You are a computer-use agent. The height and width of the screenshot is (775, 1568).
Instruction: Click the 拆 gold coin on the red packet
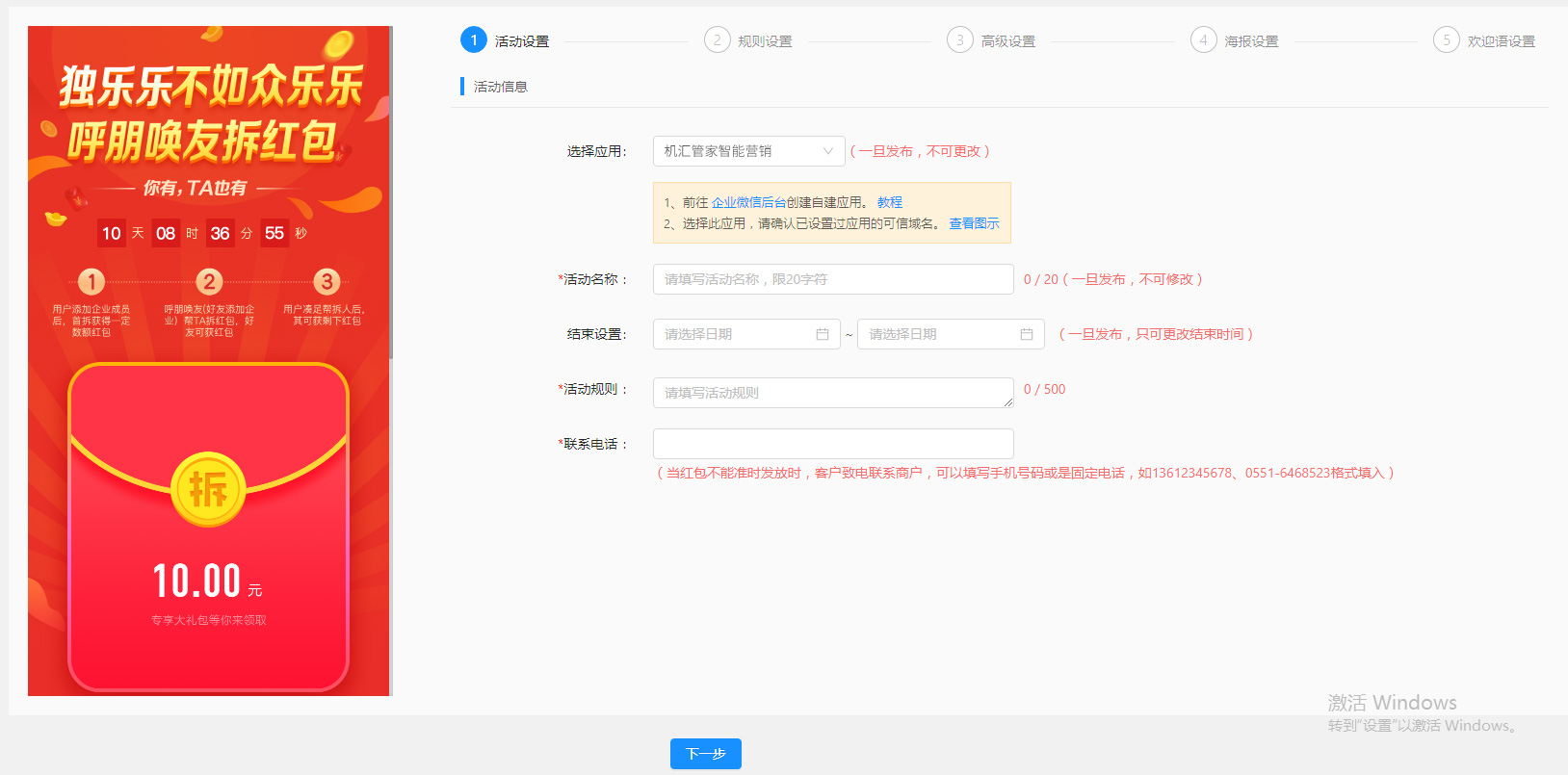[x=208, y=489]
